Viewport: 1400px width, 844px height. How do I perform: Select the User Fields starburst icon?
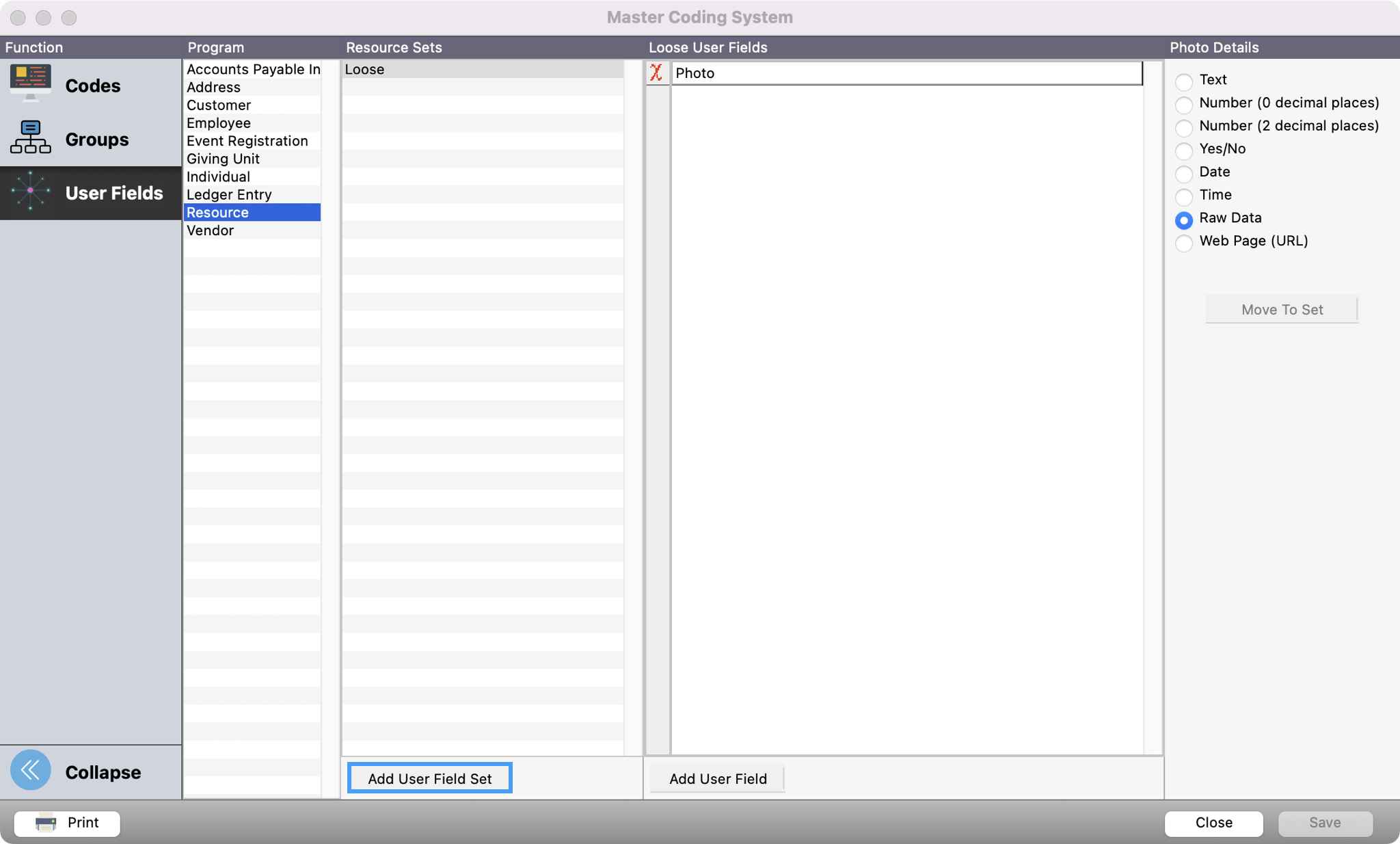tap(31, 192)
